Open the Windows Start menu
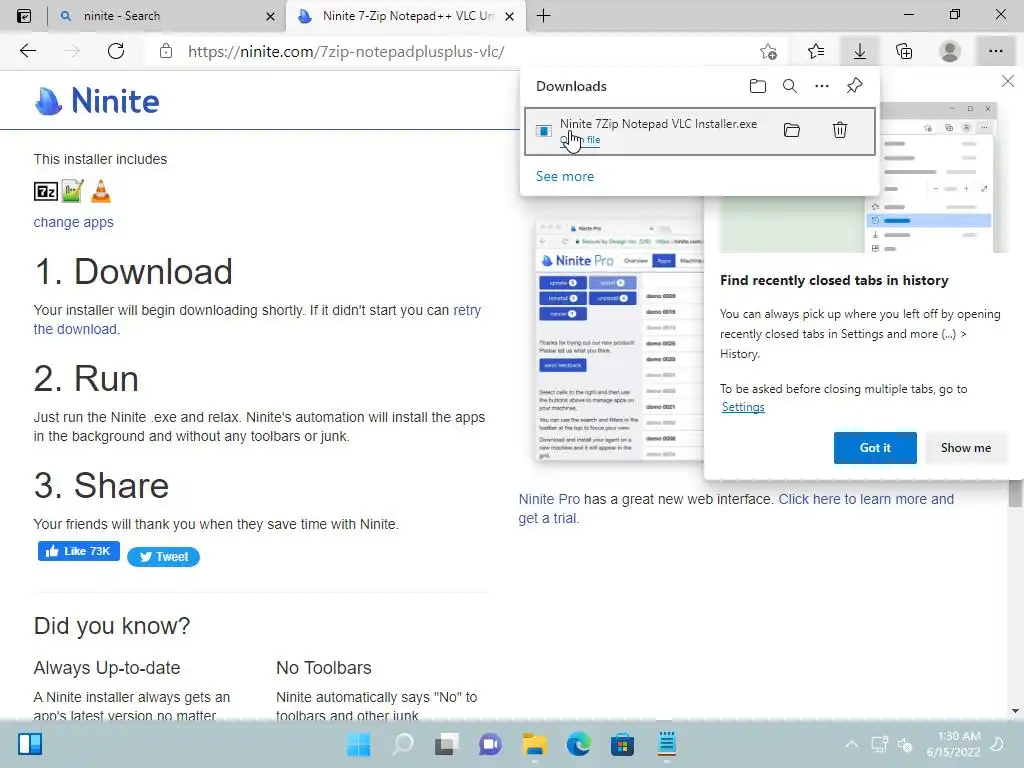This screenshot has width=1024, height=768. 359,744
